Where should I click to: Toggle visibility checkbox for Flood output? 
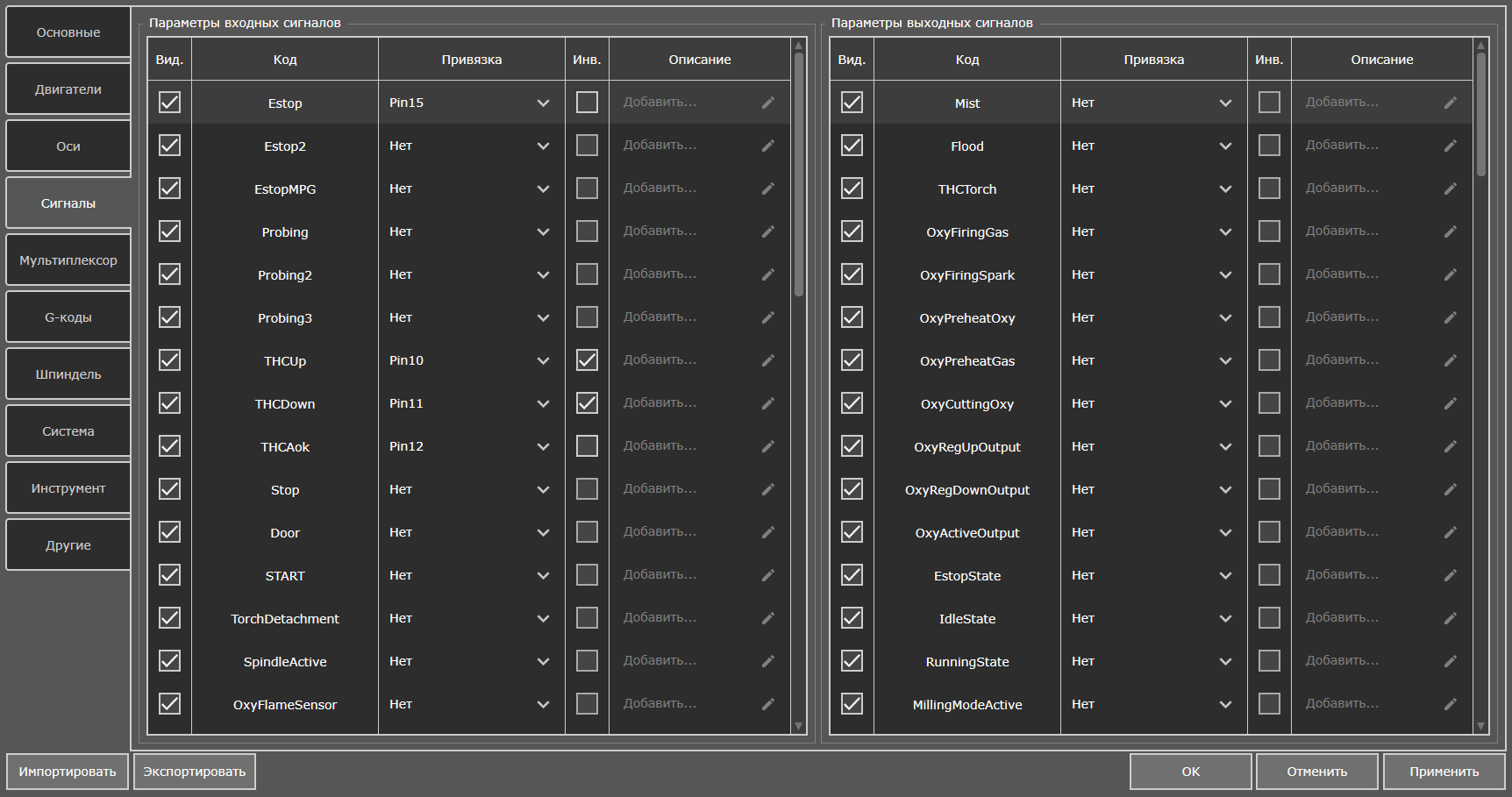point(852,146)
